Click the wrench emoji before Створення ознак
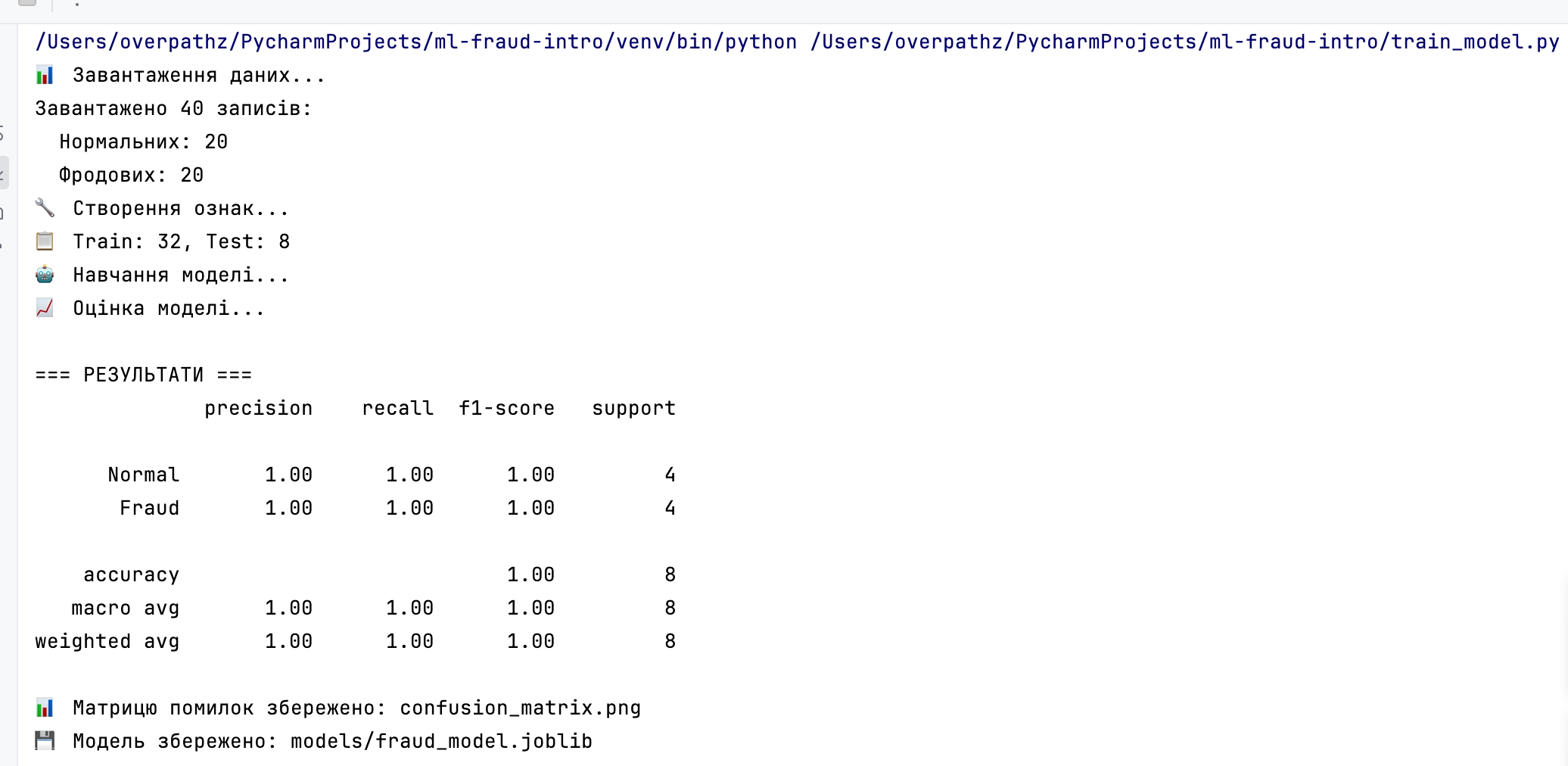Image resolution: width=1568 pixels, height=766 pixels. coord(45,208)
